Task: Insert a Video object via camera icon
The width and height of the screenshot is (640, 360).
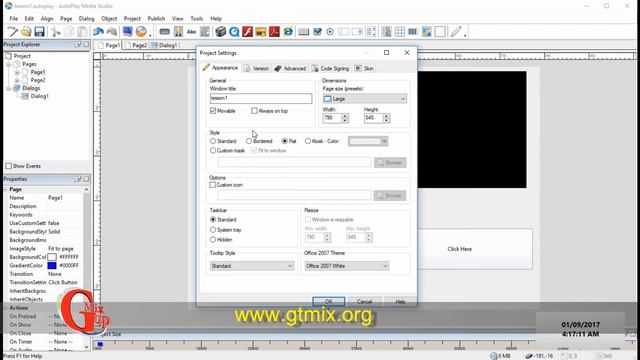Action: [220, 31]
